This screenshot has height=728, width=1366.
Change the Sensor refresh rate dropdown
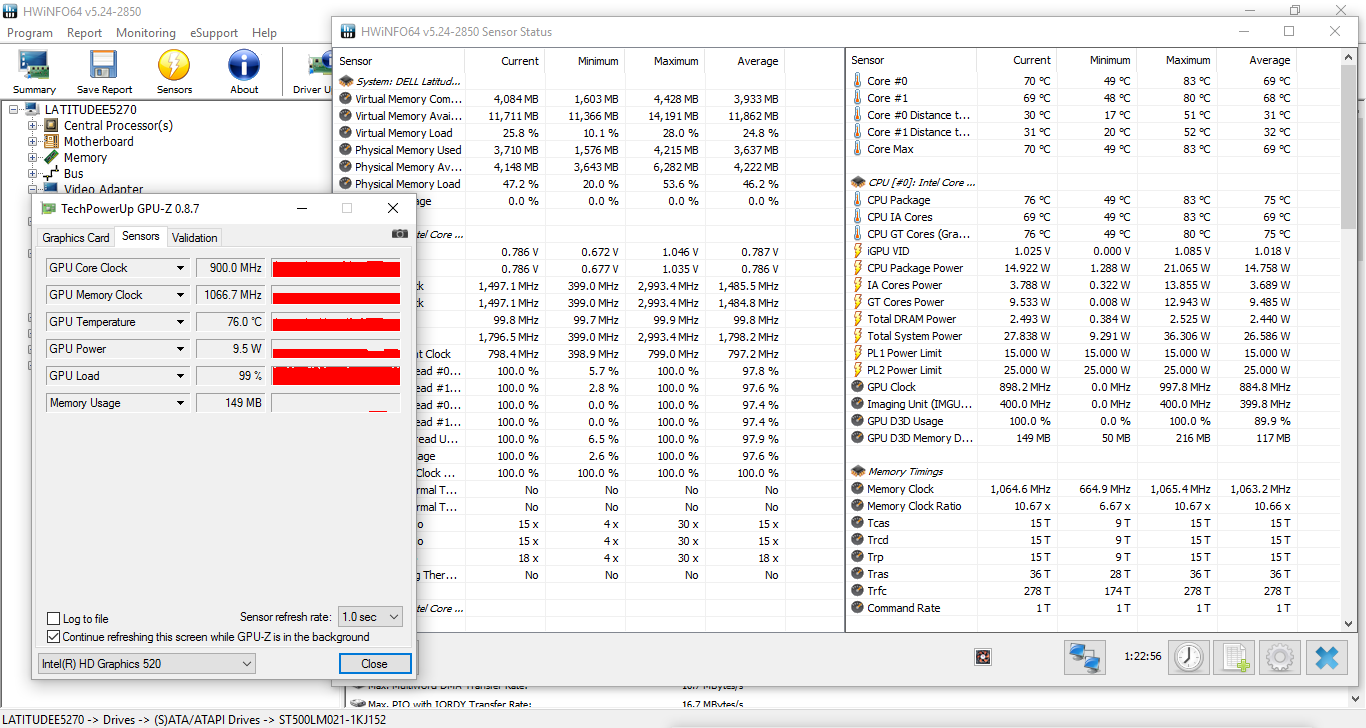click(x=370, y=617)
